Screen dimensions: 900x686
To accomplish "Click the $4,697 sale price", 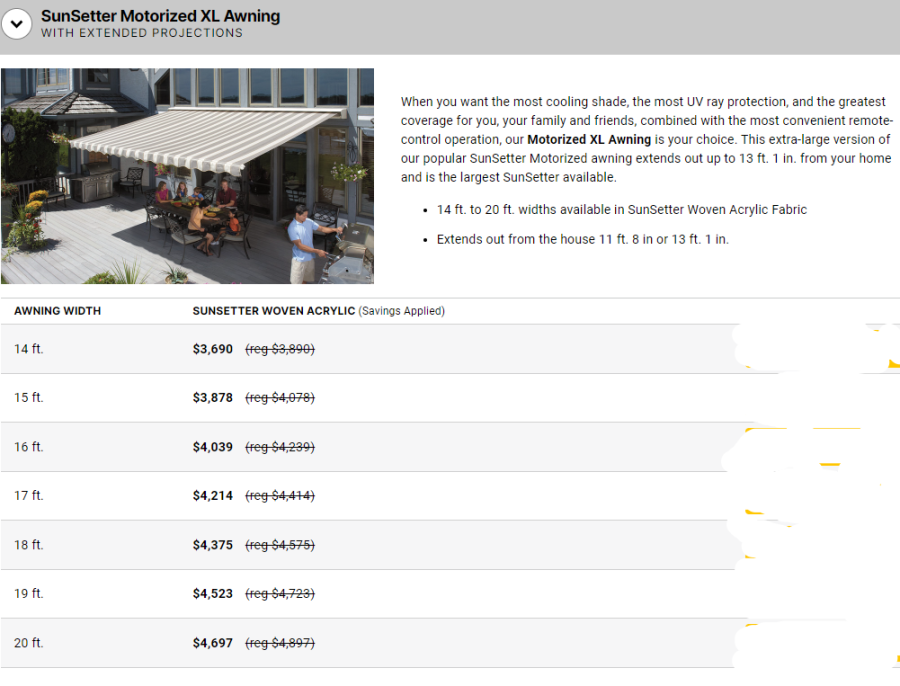I will pos(212,643).
